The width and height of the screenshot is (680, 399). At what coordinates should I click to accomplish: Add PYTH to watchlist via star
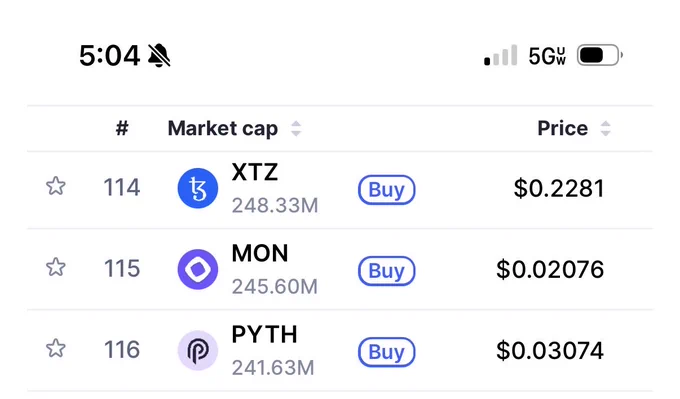pyautogui.click(x=56, y=348)
